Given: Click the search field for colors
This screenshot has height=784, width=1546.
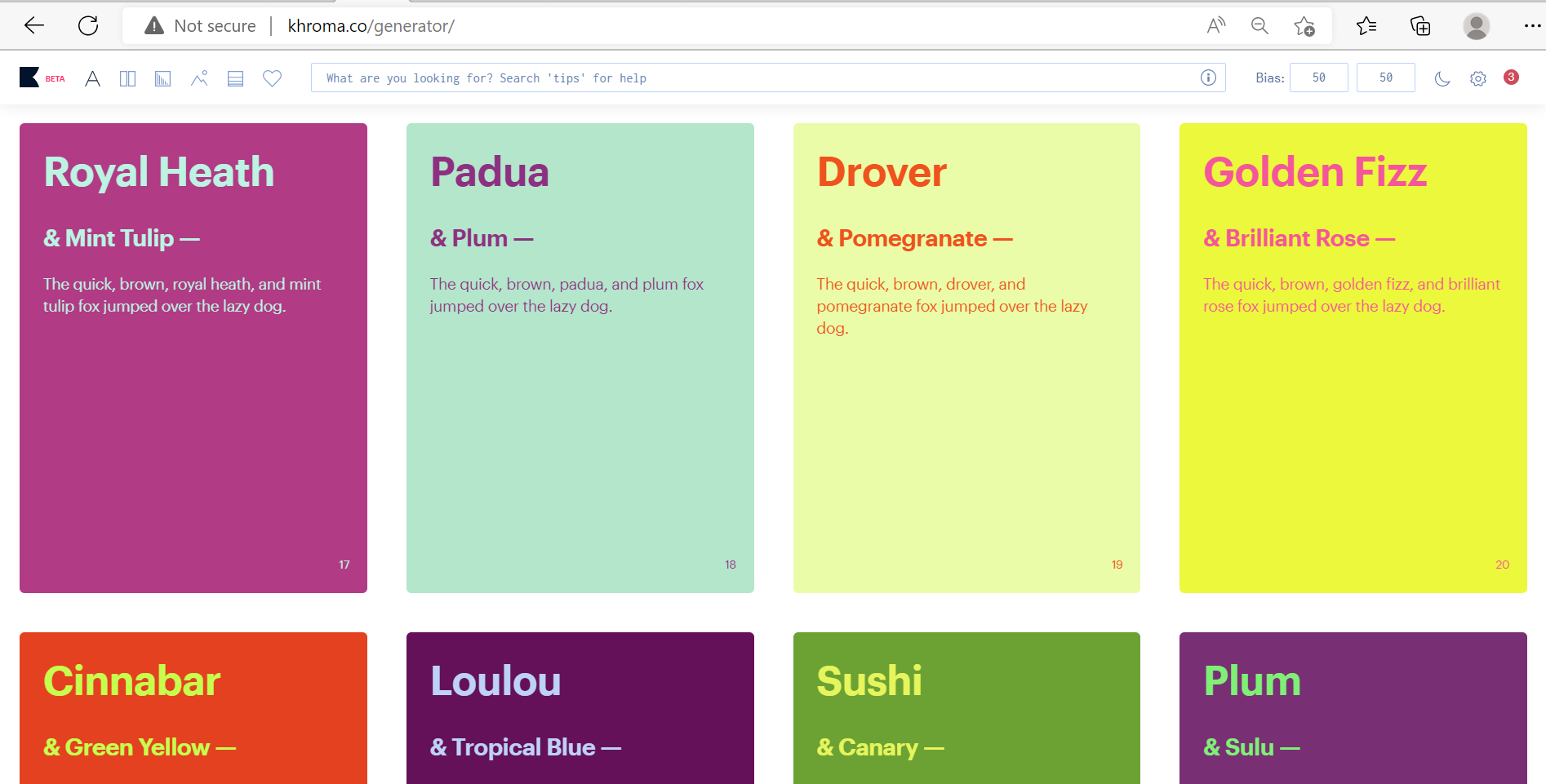Looking at the screenshot, I should pos(751,78).
